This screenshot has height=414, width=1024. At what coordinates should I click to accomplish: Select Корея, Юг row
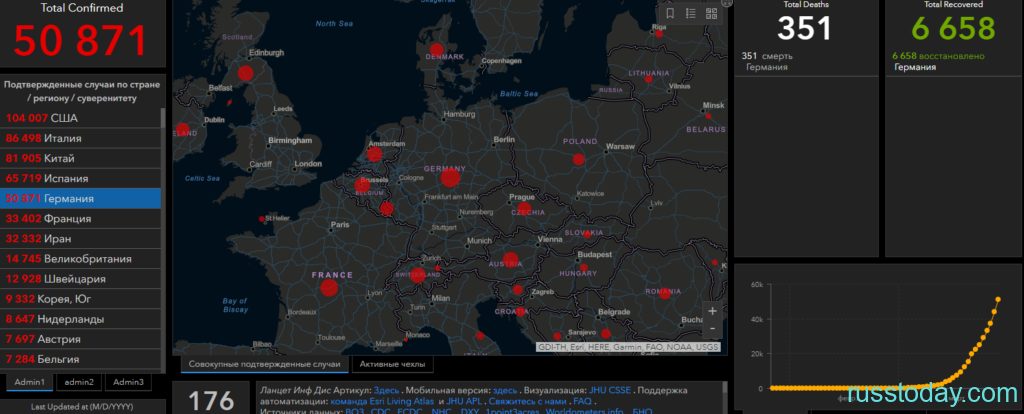80,299
